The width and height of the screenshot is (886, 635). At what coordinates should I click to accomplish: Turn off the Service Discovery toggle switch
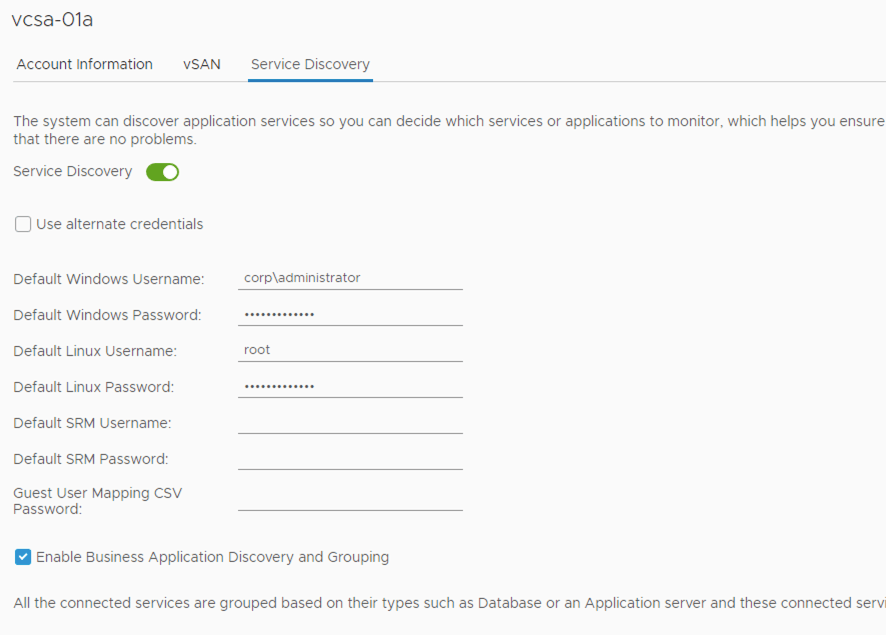point(162,172)
